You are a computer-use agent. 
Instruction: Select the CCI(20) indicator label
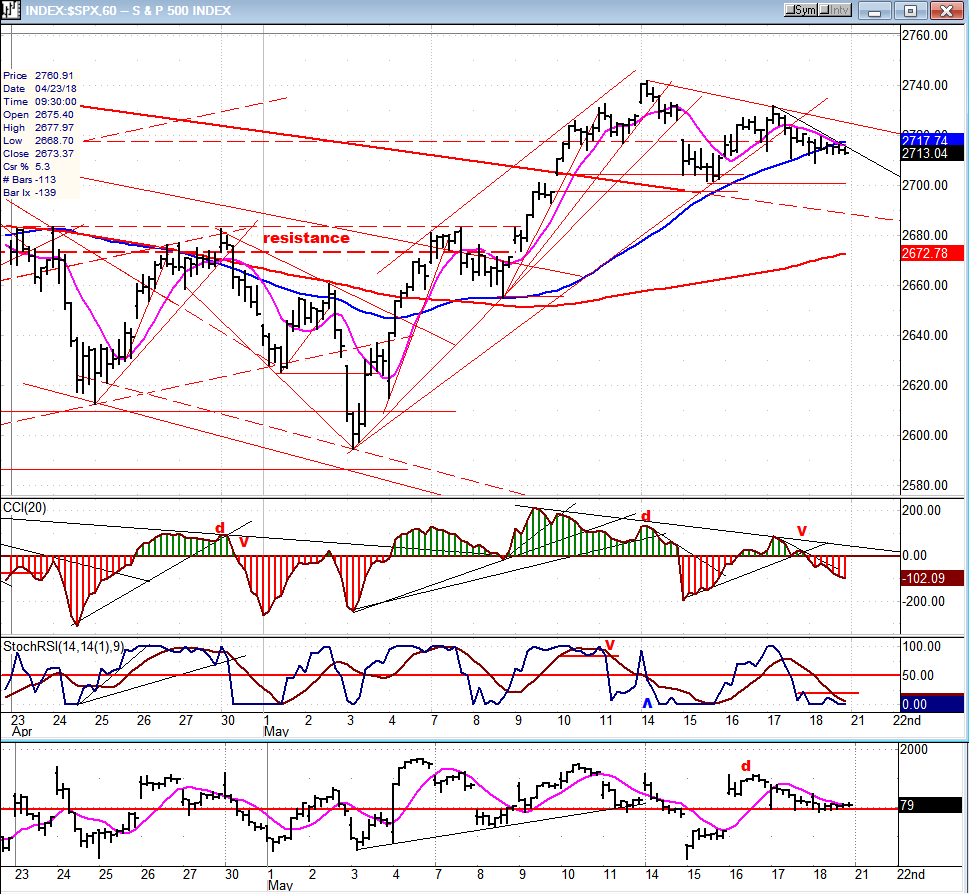point(25,508)
